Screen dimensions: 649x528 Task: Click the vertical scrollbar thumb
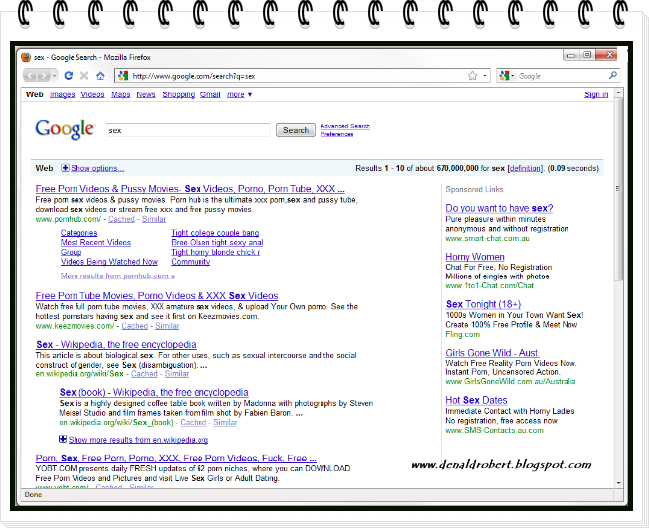click(618, 188)
